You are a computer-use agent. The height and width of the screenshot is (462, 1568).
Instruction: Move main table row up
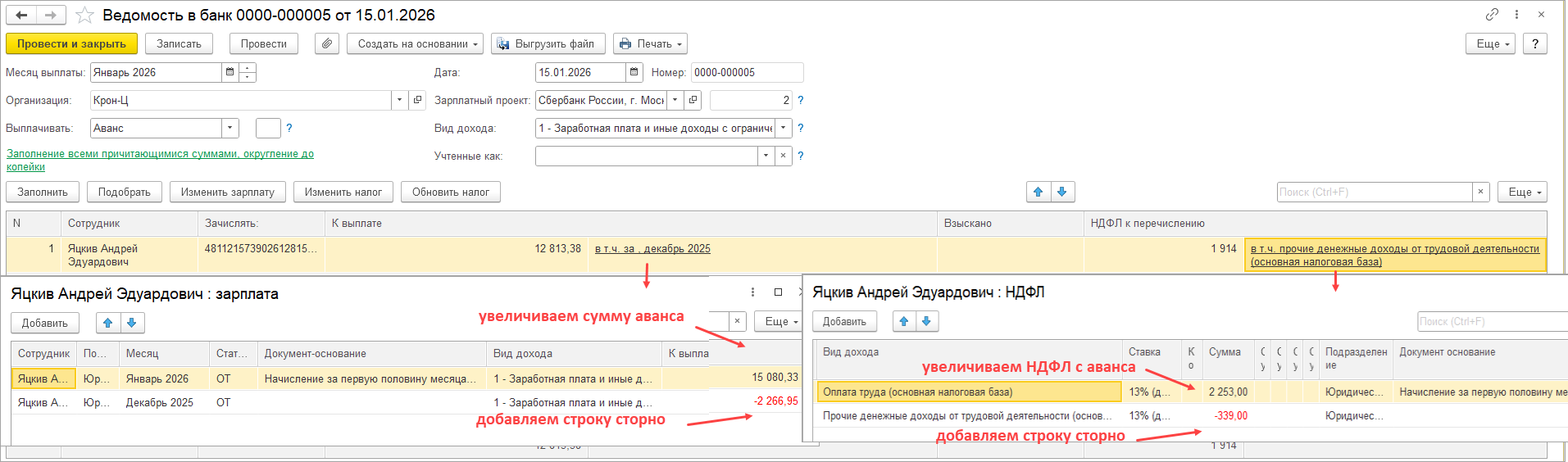pos(1039,192)
